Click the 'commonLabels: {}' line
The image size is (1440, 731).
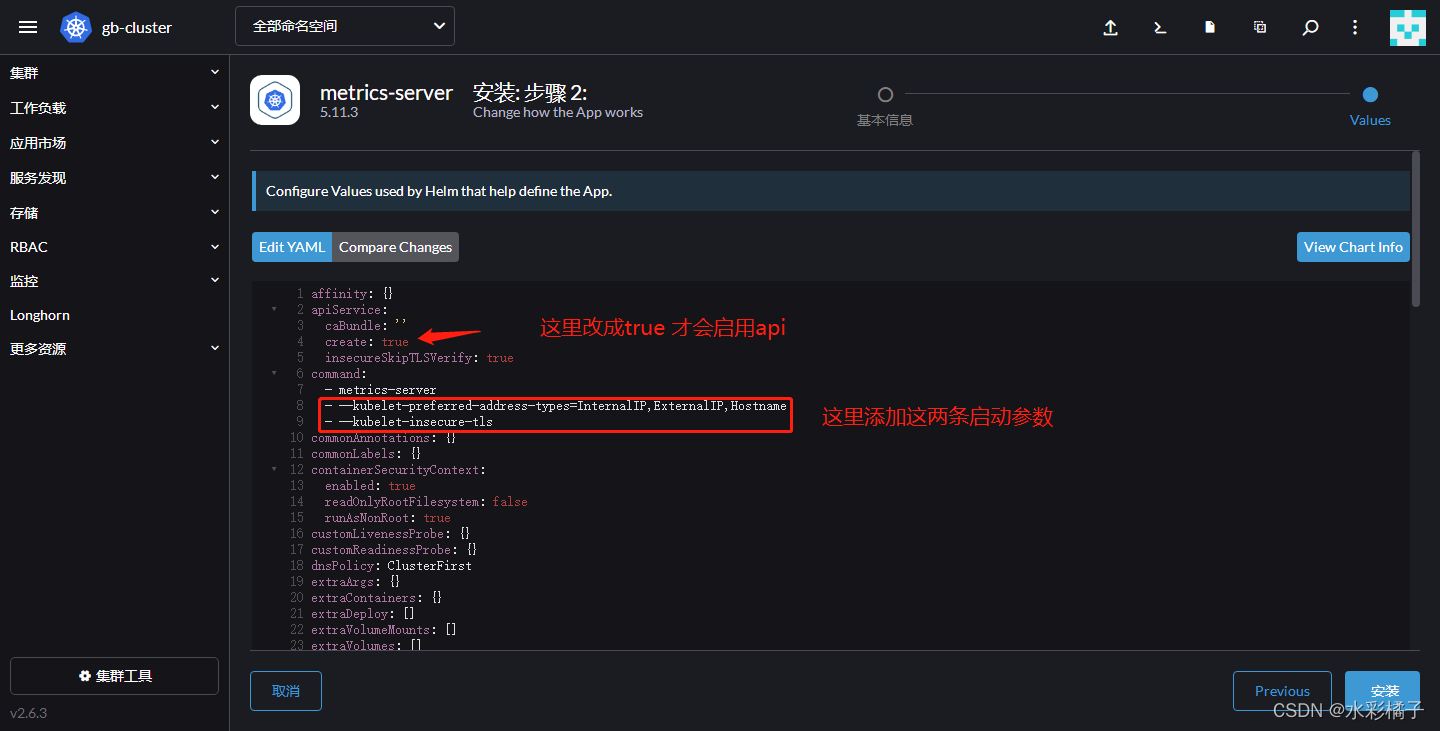(366, 454)
